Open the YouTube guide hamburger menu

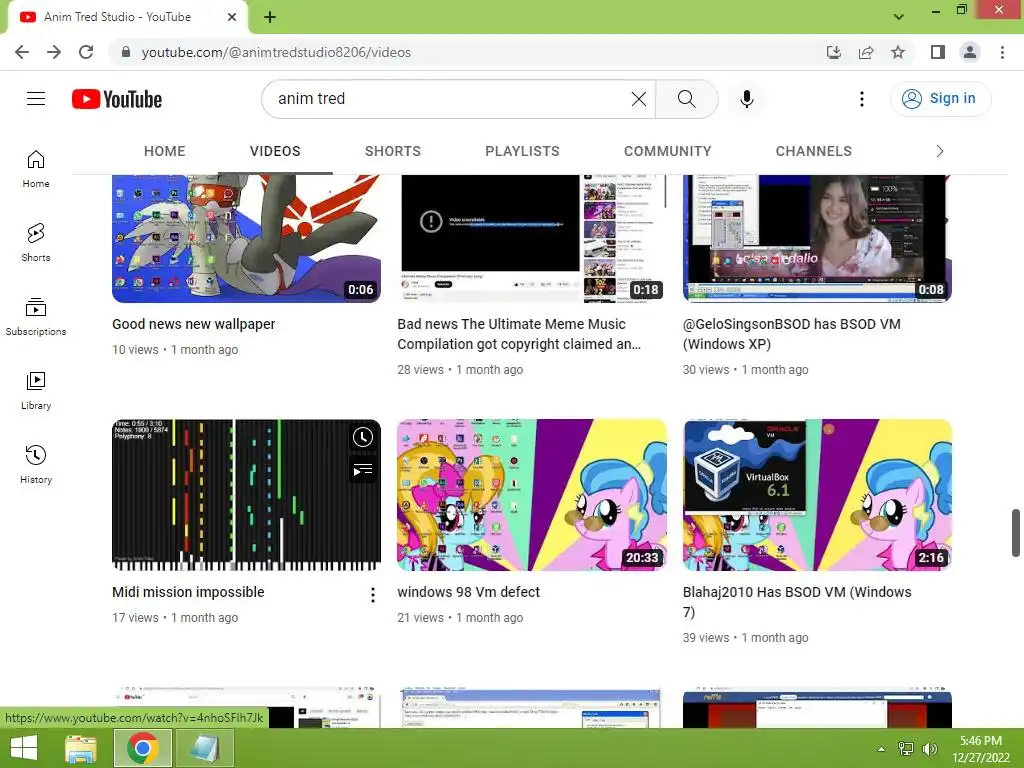click(36, 99)
